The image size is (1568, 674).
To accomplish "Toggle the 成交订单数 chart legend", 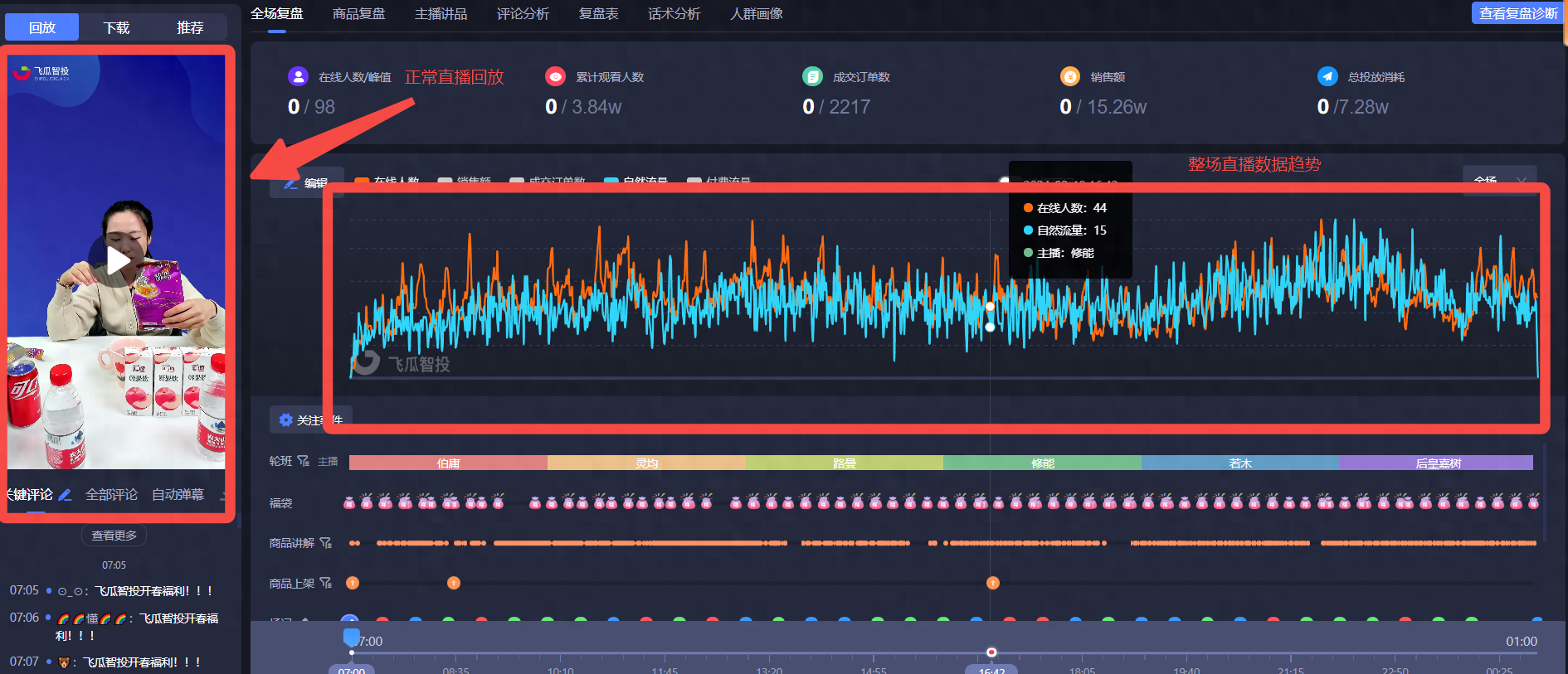I will point(548,182).
